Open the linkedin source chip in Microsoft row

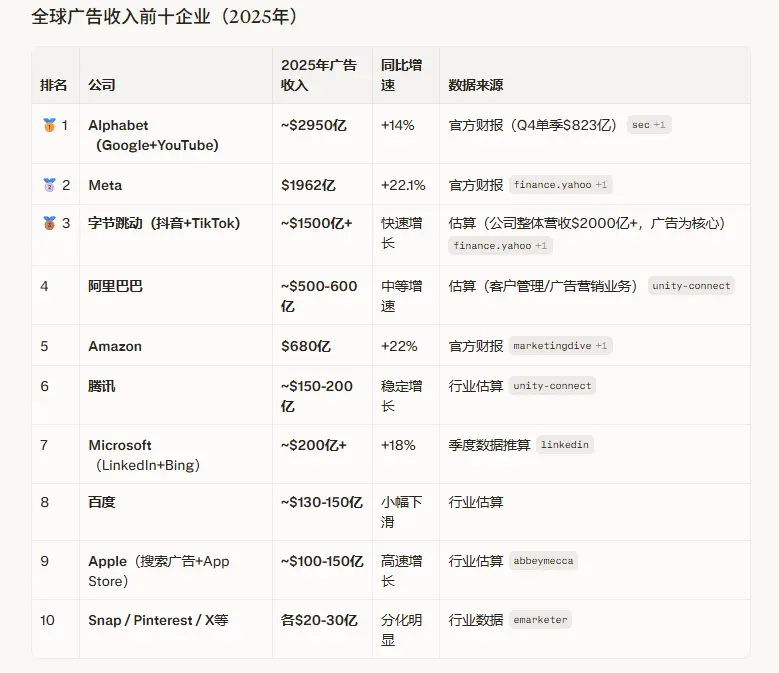coord(564,445)
